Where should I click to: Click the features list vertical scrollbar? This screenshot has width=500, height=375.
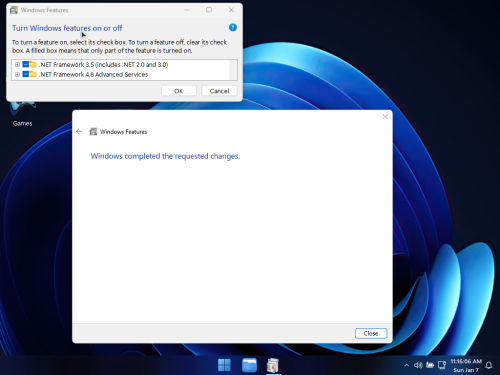(233, 70)
